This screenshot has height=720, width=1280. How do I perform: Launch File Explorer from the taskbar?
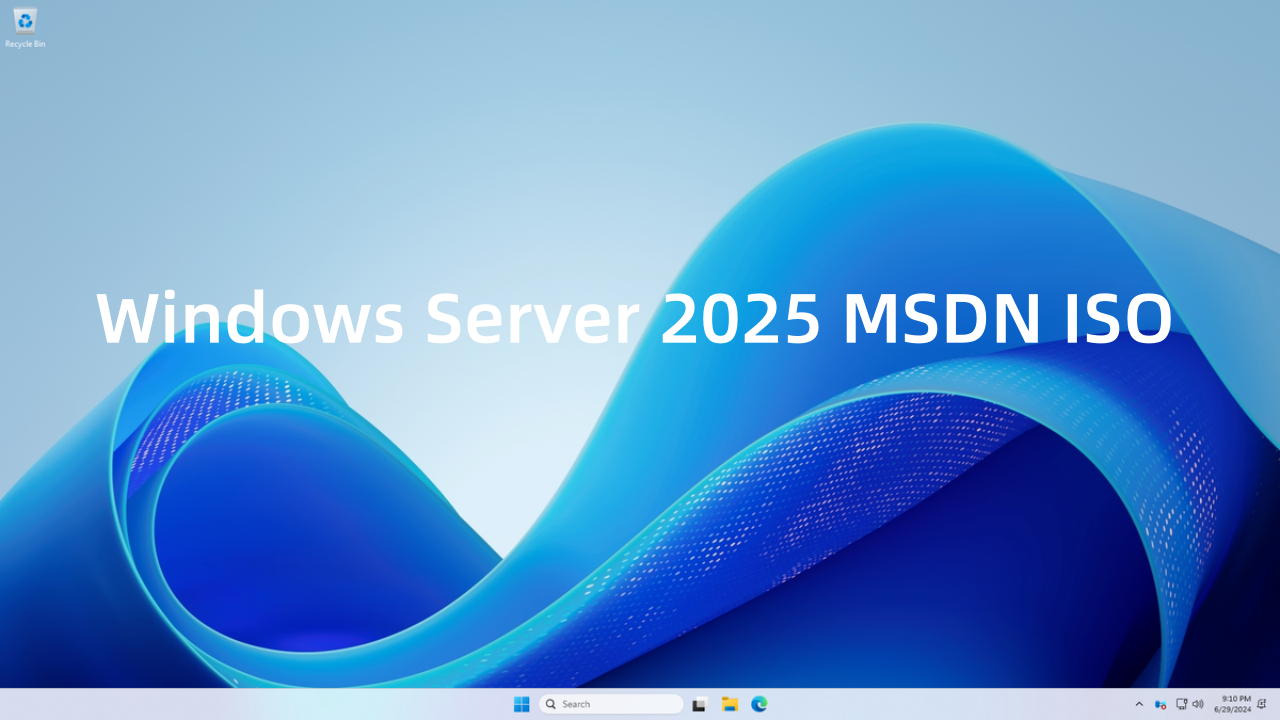(729, 704)
